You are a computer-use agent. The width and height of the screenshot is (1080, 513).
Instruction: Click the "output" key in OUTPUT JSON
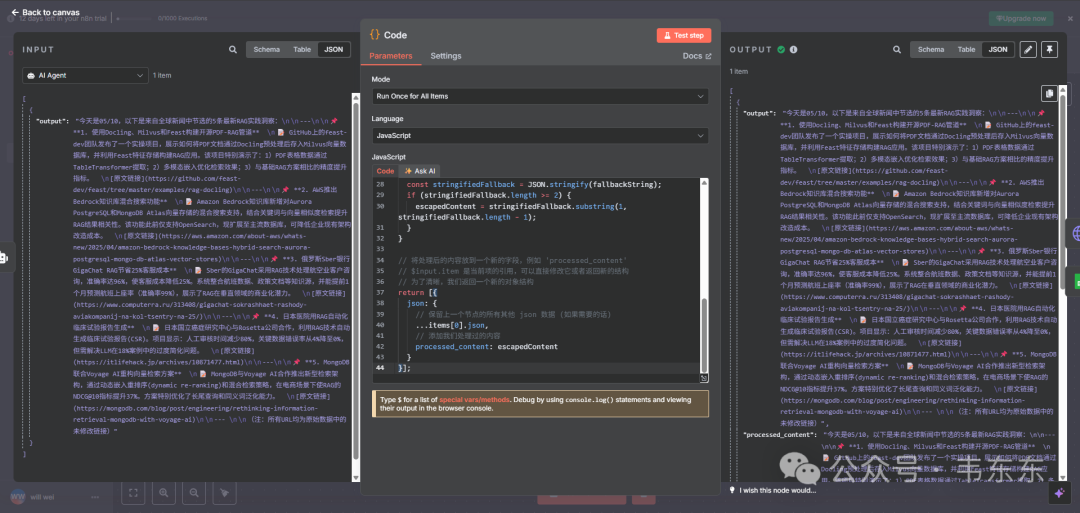pos(760,112)
